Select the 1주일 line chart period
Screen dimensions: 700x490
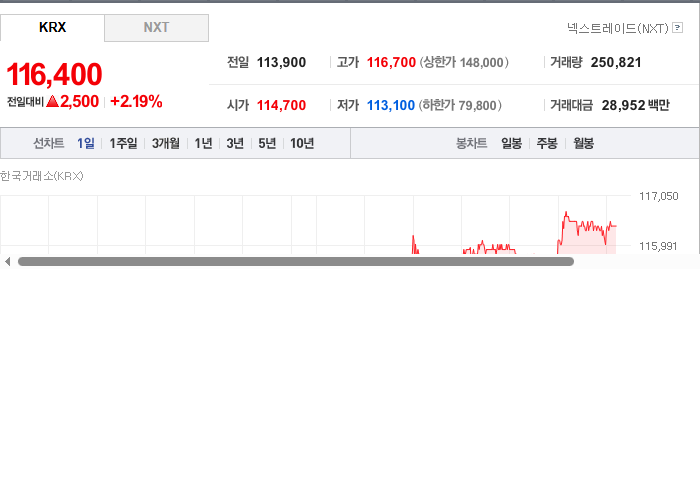coord(123,143)
